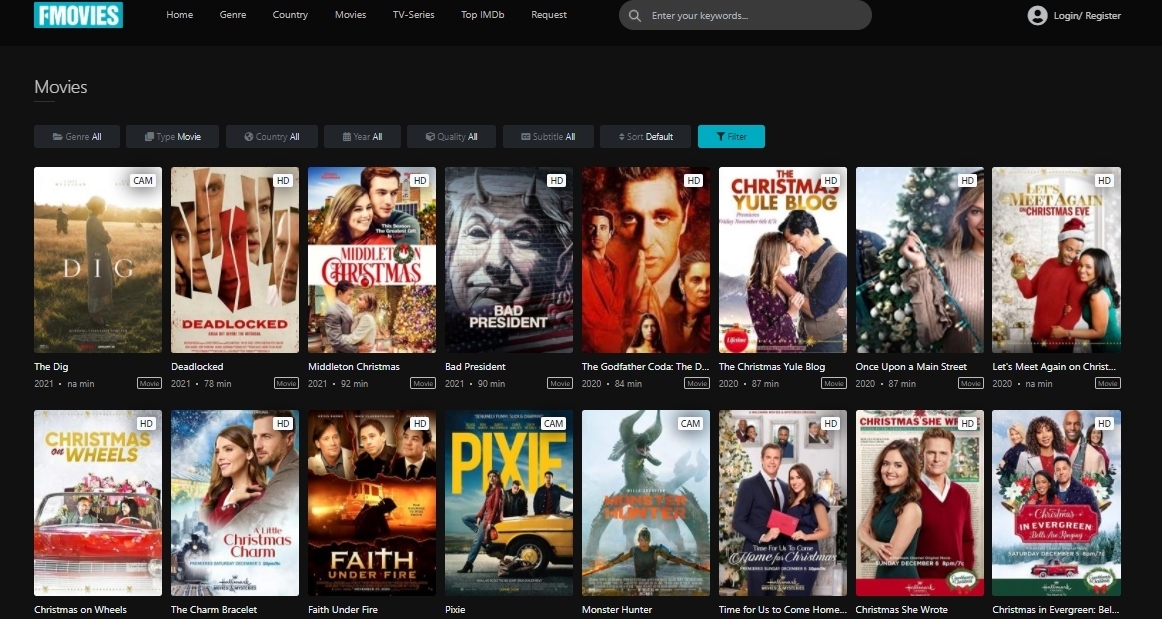
Task: Open Middleton Christmas poster
Action: coord(372,259)
